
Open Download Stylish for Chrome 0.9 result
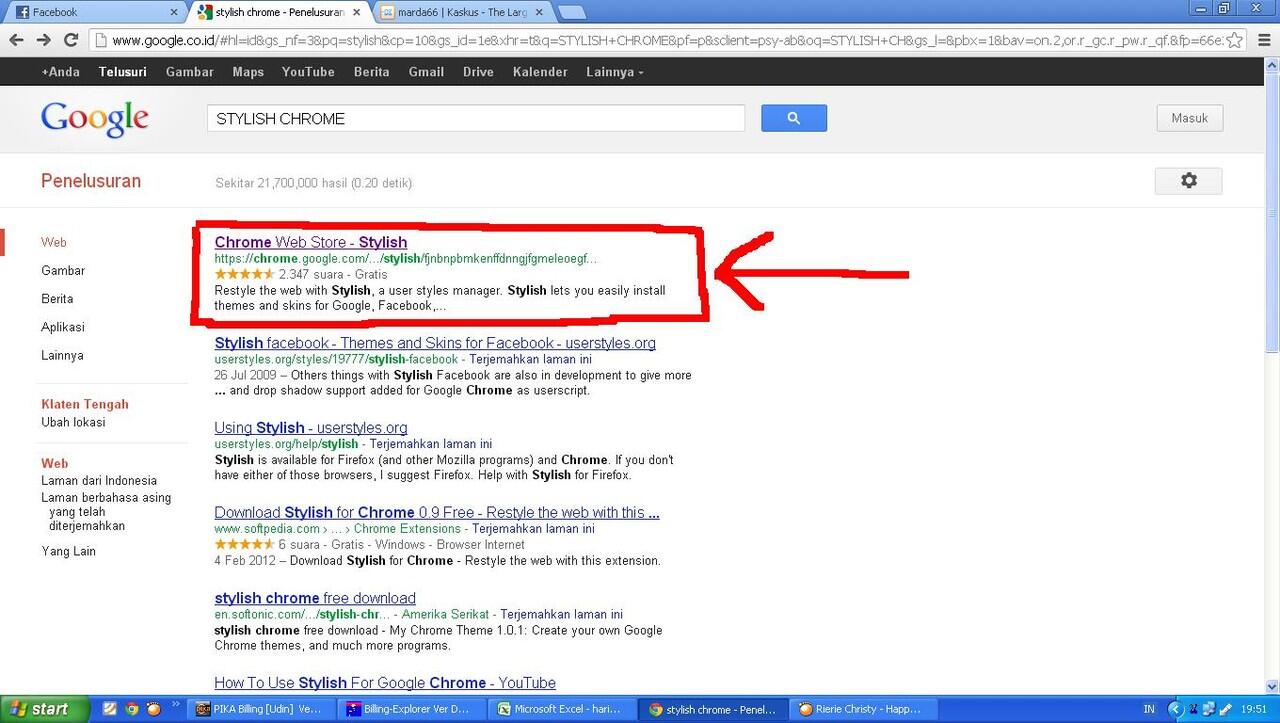[437, 513]
